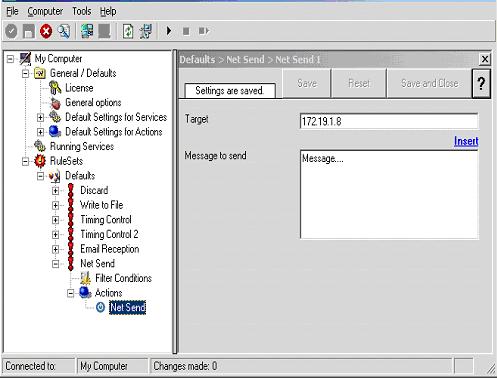Stop the service with stop button
Image resolution: width=497 pixels, height=379 pixels.
(x=186, y=31)
